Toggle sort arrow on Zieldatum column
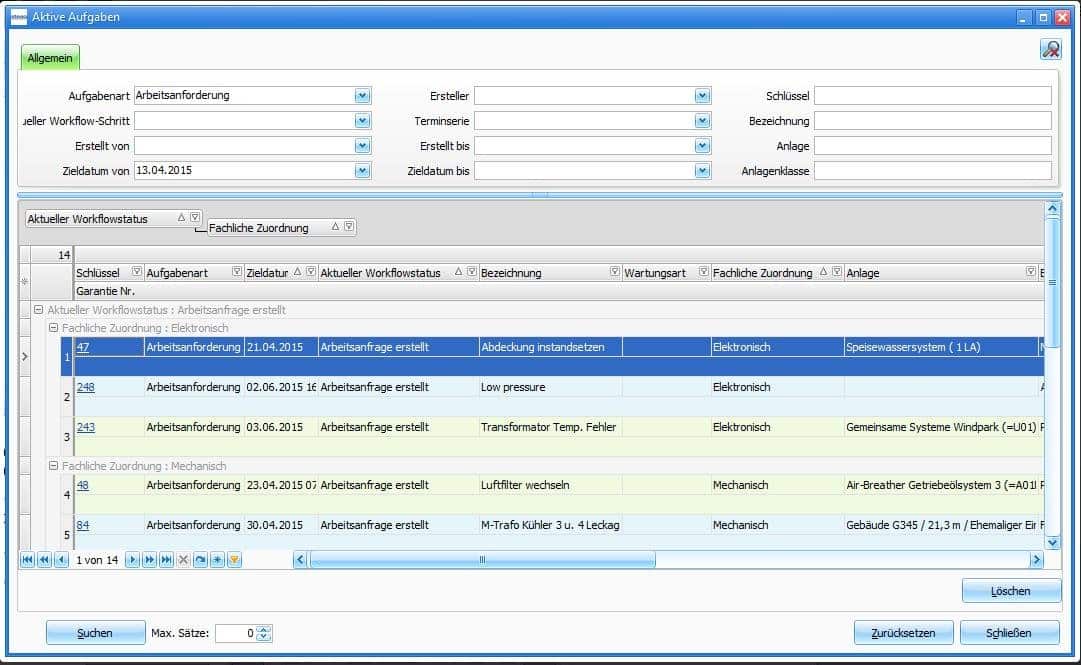The image size is (1081, 665). [297, 272]
